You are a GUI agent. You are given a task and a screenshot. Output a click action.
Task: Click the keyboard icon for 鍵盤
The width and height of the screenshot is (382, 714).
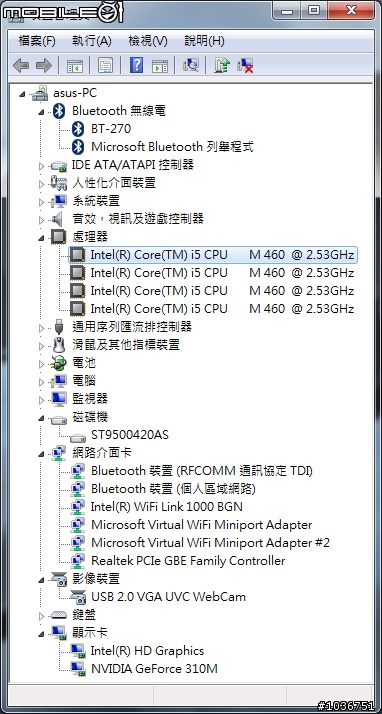[59, 616]
